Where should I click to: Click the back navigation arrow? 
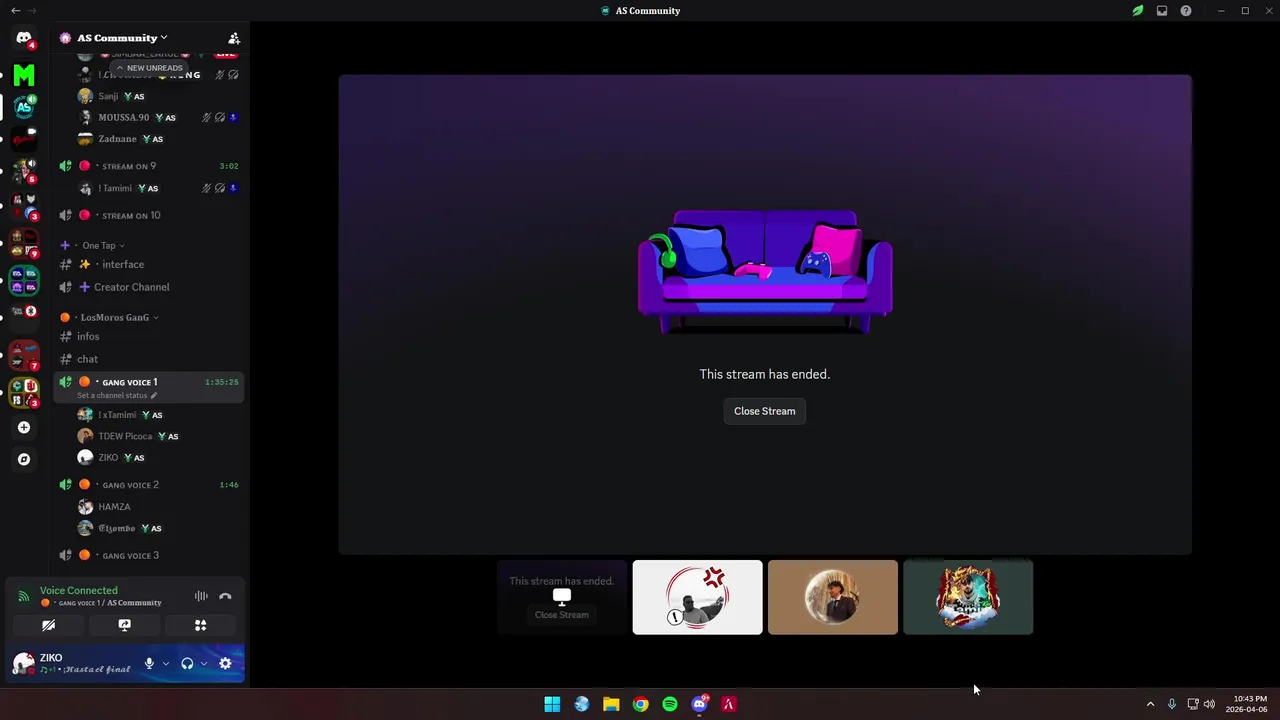[15, 11]
